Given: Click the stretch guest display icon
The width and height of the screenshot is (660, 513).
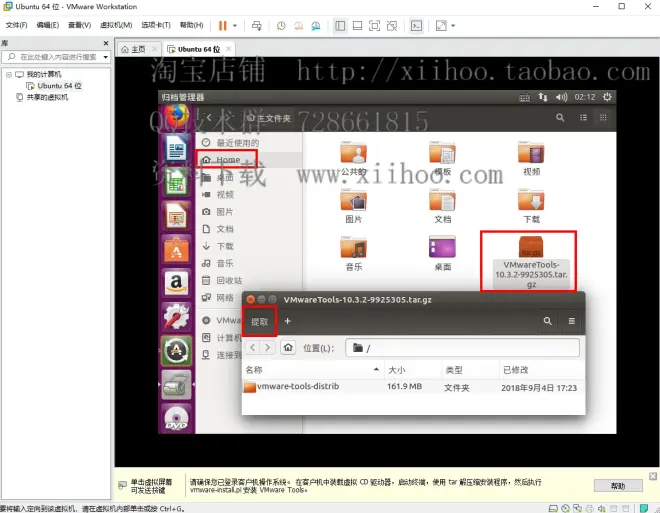Looking at the screenshot, I should coord(441,26).
